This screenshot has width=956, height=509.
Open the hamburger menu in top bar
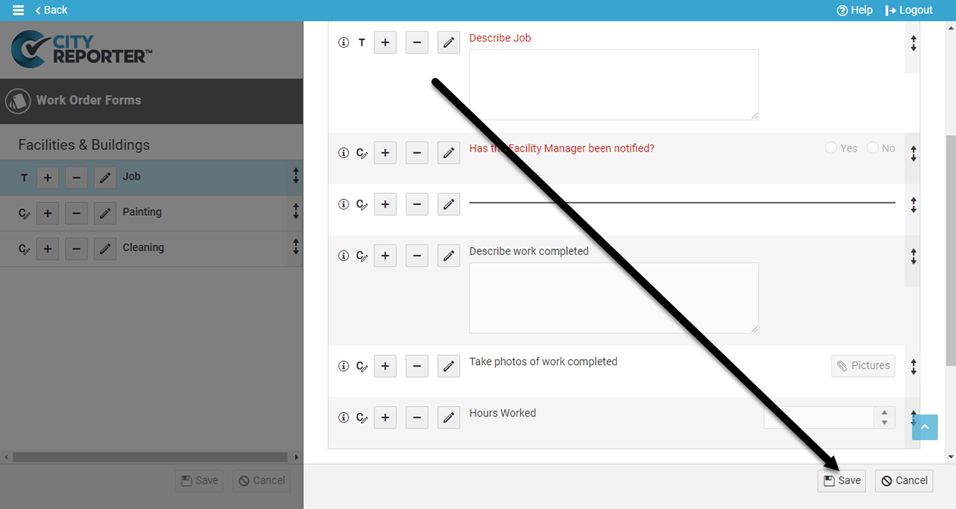click(x=17, y=10)
